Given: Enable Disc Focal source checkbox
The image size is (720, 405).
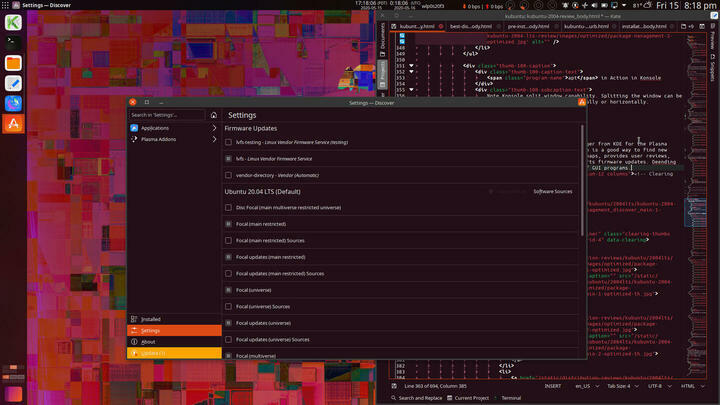Looking at the screenshot, I should tap(228, 208).
